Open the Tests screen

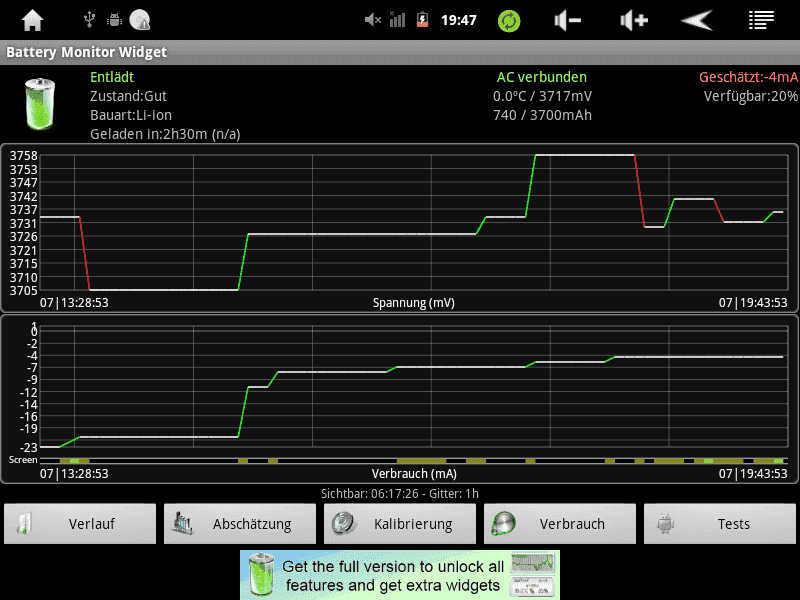coord(720,523)
